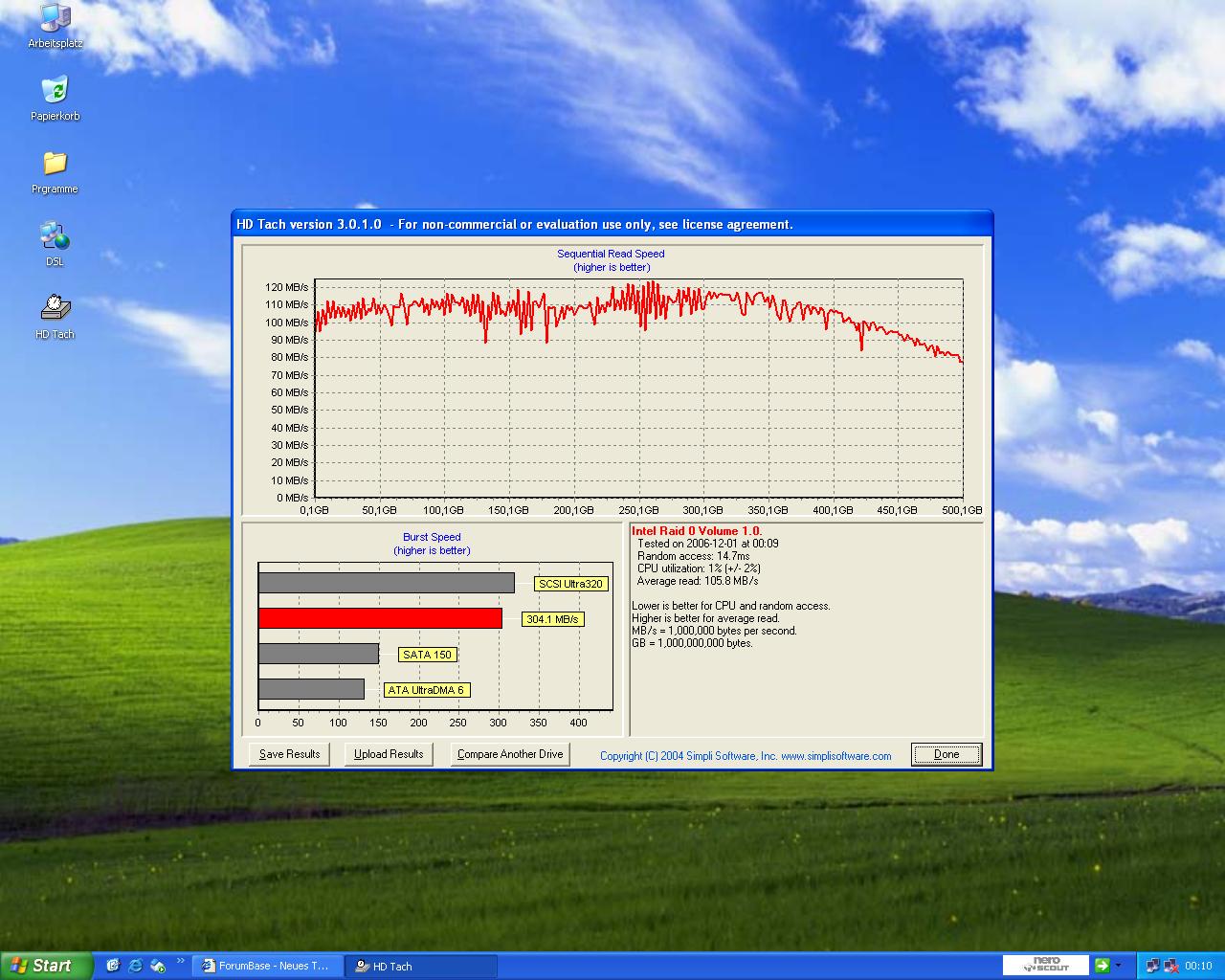Launch Internet Explorer from quick launch

point(135,966)
